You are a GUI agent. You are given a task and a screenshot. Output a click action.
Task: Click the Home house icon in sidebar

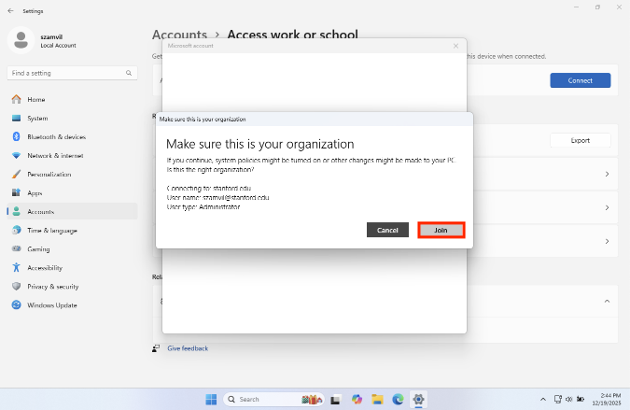(16, 99)
